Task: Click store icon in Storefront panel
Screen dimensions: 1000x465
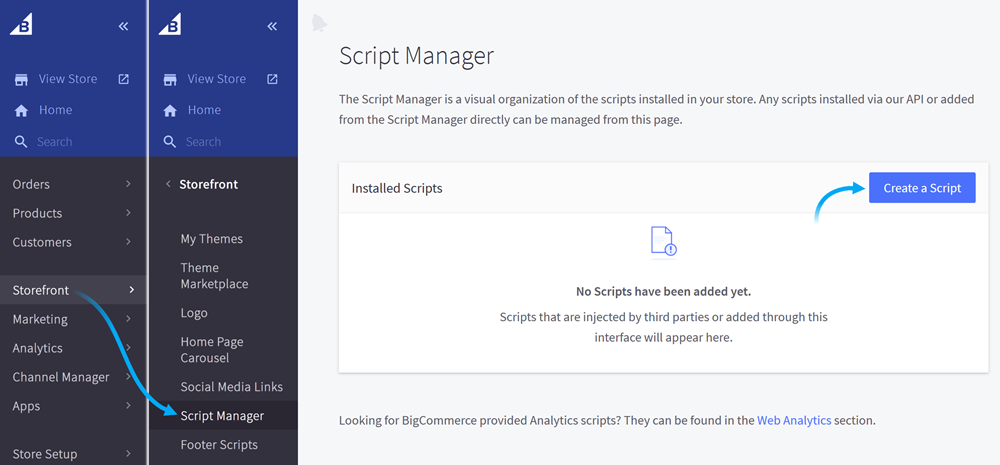Action: coord(170,80)
